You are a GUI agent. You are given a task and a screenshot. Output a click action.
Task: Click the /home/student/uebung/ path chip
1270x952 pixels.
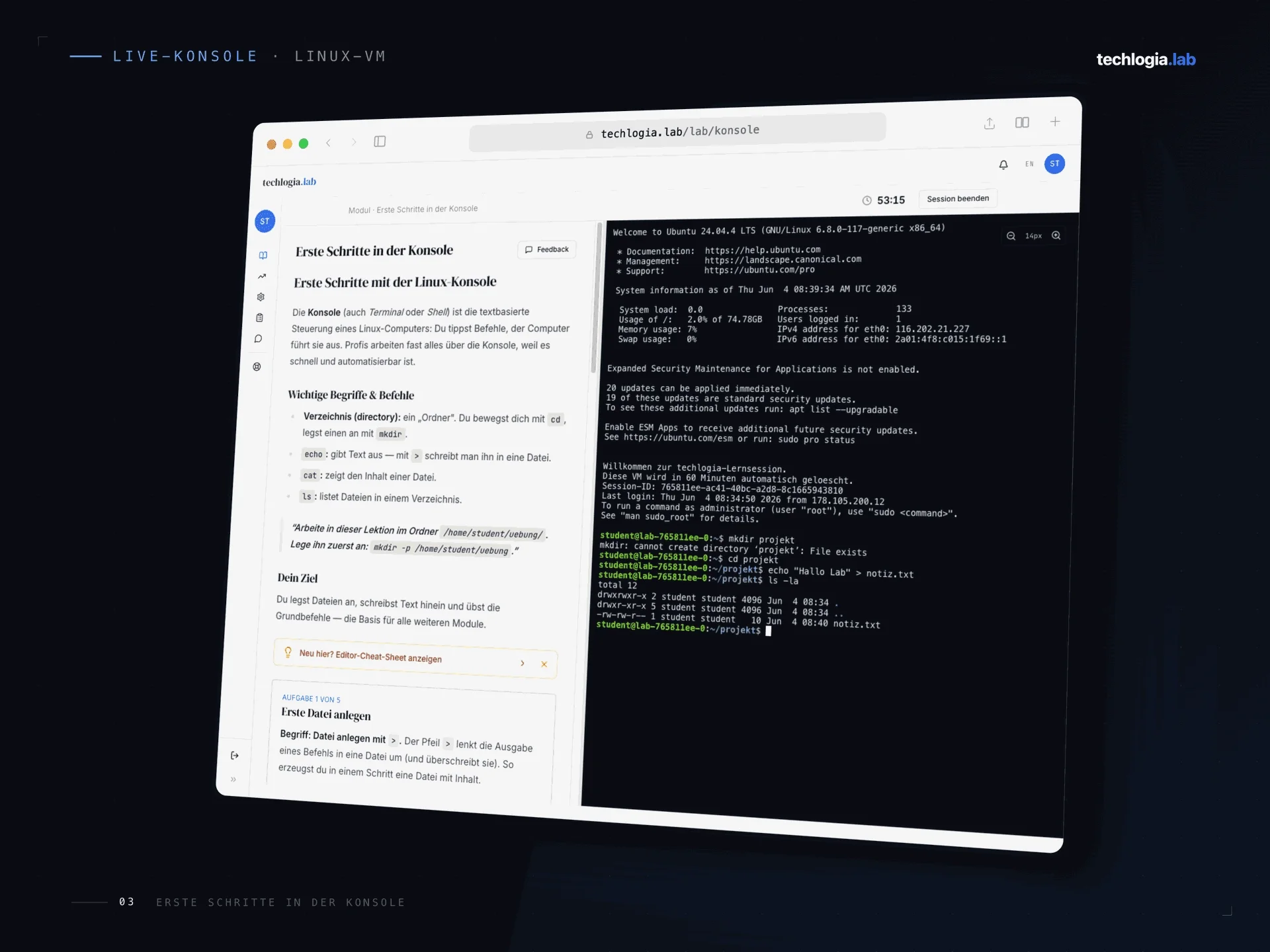click(x=493, y=534)
